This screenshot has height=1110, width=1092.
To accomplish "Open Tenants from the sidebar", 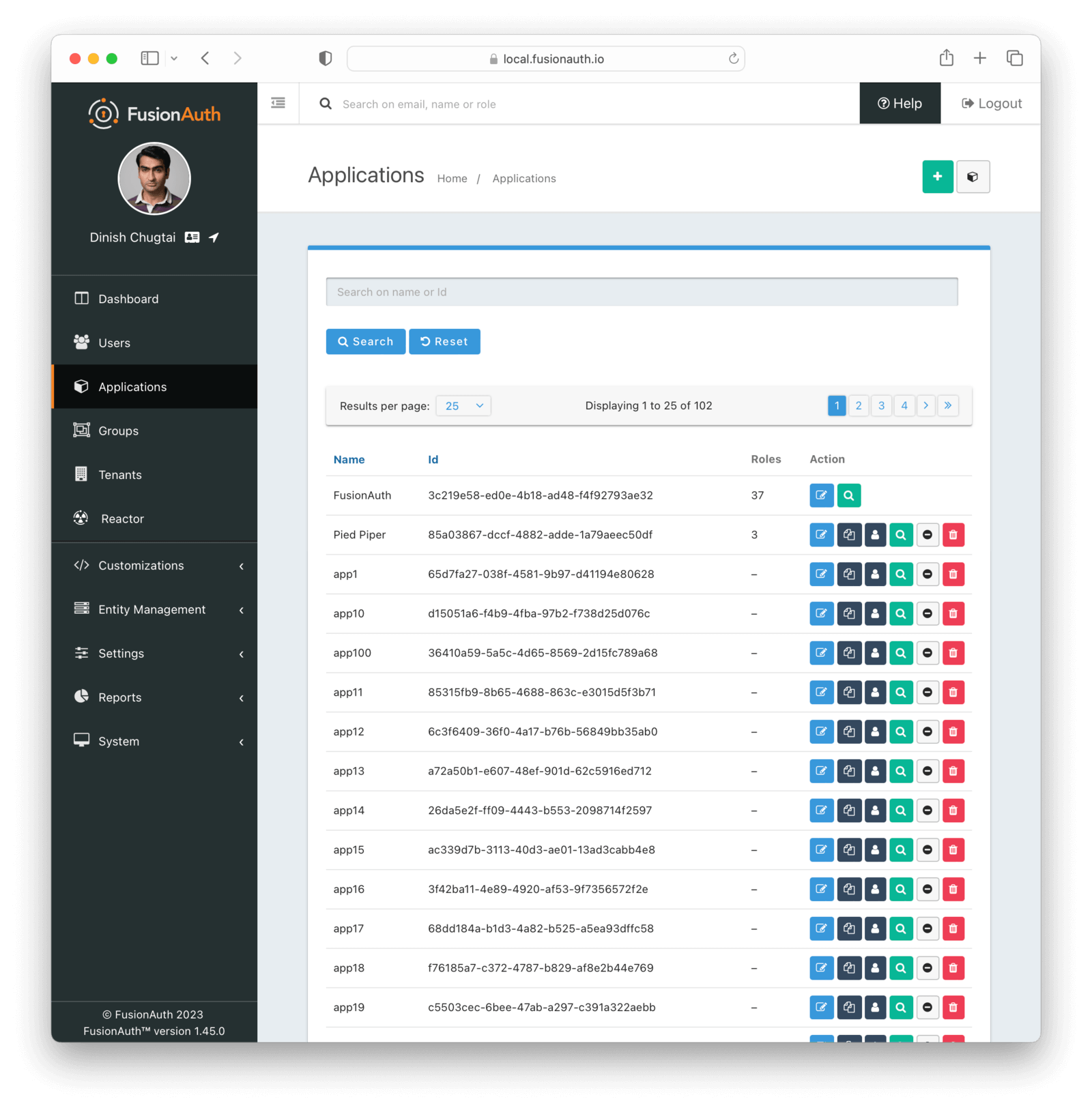I will pos(119,474).
